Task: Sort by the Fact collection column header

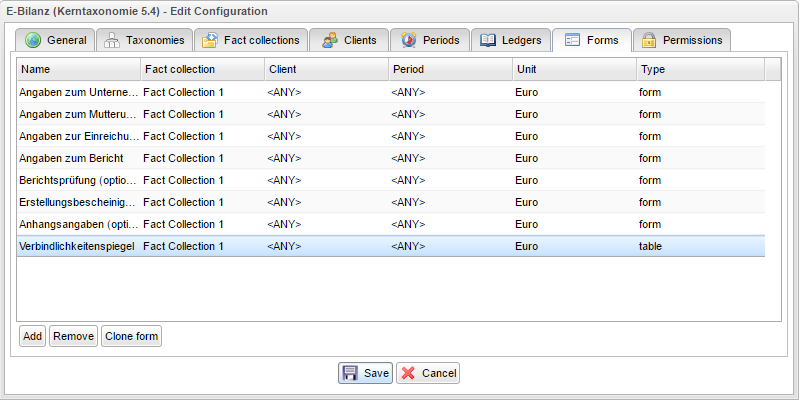Action: [203, 69]
